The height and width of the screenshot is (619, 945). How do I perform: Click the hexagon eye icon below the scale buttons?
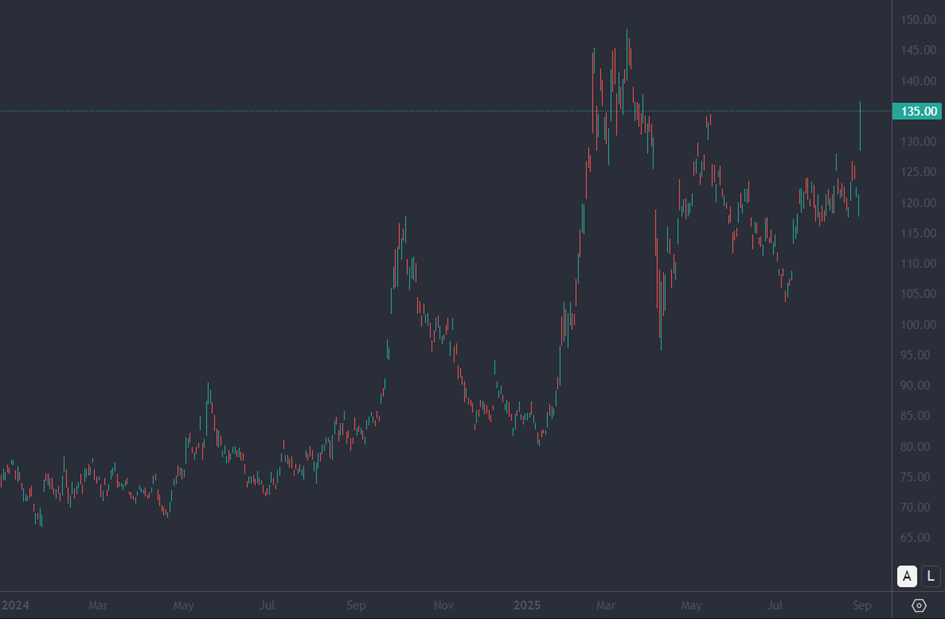pos(919,604)
